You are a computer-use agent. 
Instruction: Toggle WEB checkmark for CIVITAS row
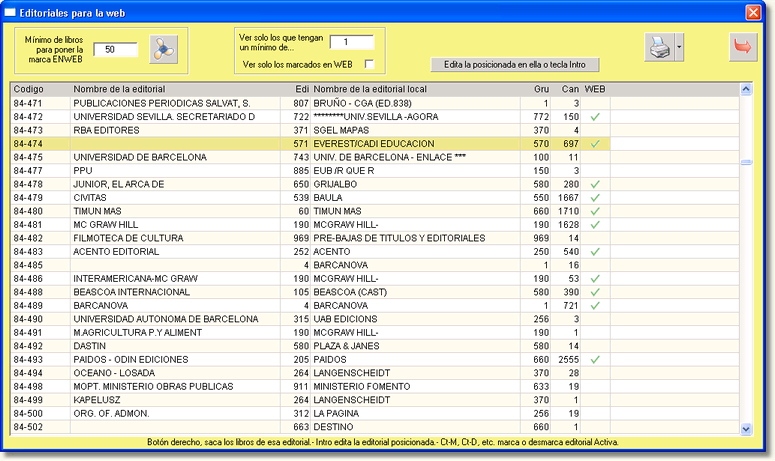[x=595, y=198]
